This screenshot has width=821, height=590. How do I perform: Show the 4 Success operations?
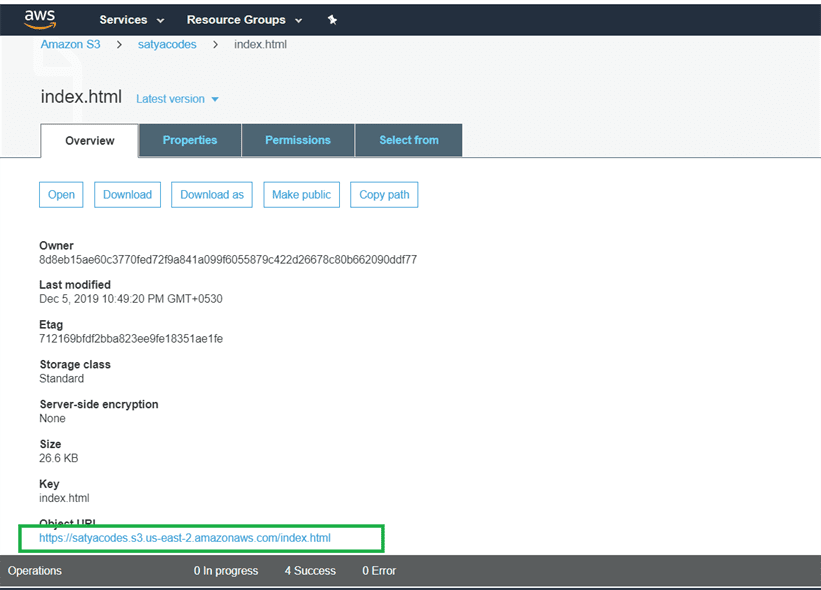(x=310, y=571)
